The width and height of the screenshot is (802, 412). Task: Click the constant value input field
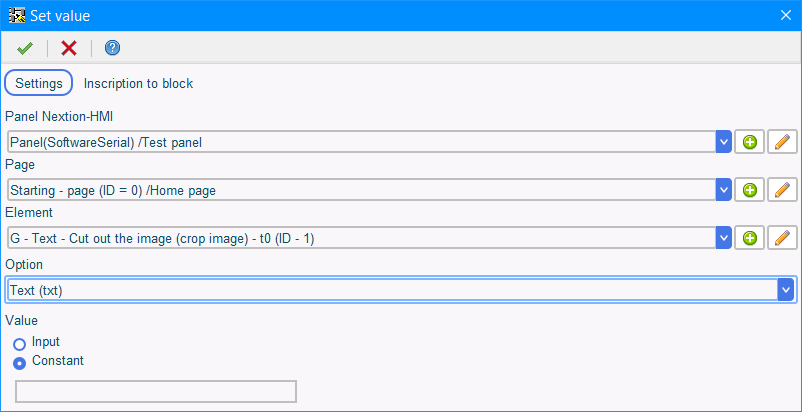(156, 392)
